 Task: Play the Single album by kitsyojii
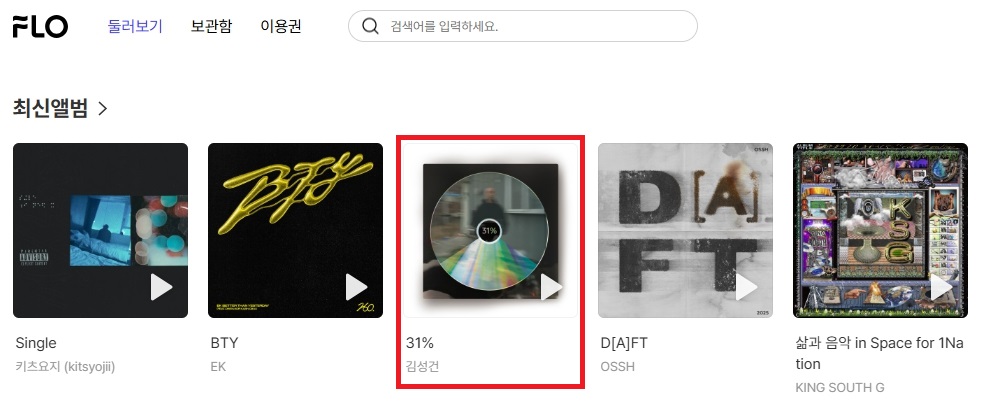(x=161, y=287)
